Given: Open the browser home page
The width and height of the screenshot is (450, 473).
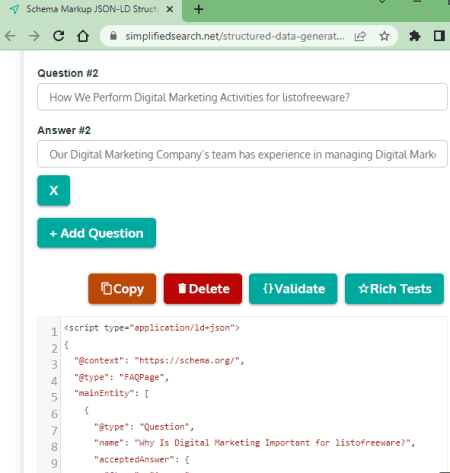Looking at the screenshot, I should [83, 36].
